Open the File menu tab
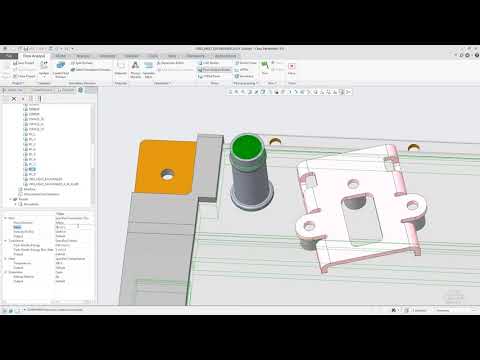480x360 pixels. (x=9, y=56)
